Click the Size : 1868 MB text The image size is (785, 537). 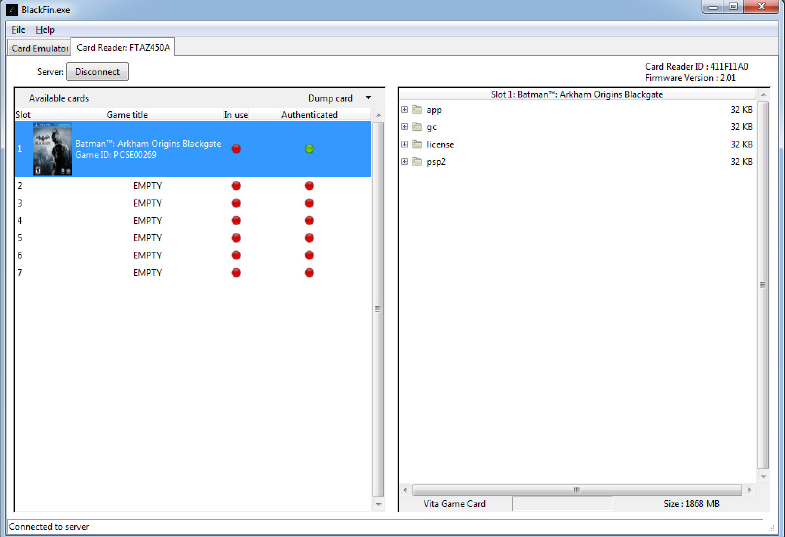tap(691, 503)
